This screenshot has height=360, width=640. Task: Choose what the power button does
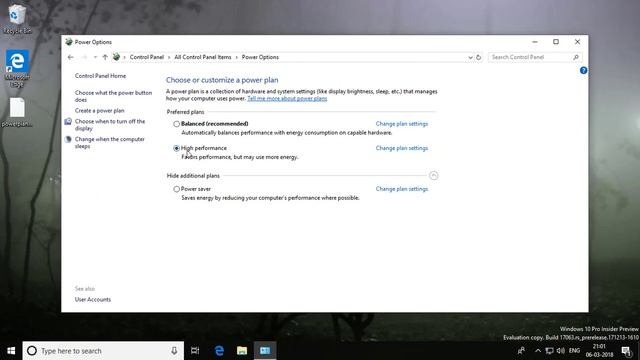pyautogui.click(x=113, y=96)
